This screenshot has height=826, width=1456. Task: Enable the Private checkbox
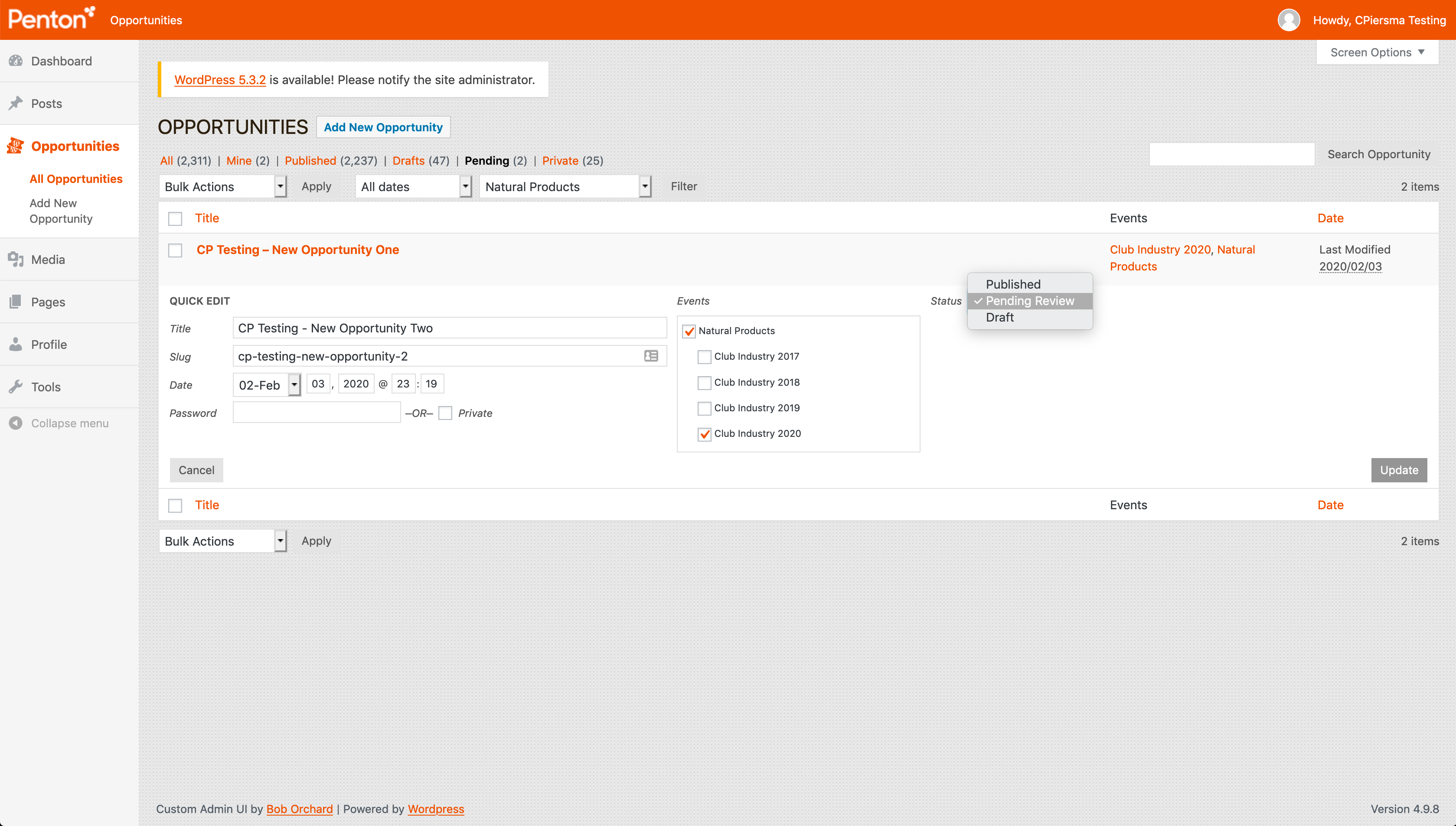(445, 413)
